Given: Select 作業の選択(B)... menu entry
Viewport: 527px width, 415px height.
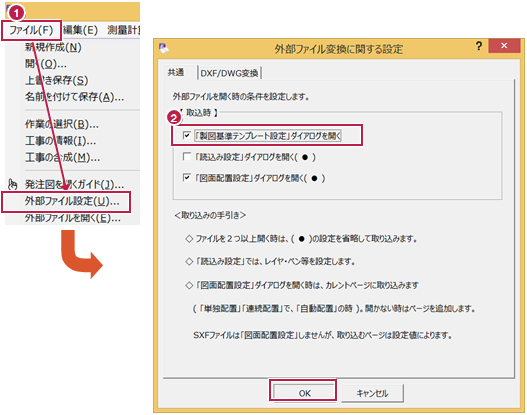Looking at the screenshot, I should tap(62, 124).
